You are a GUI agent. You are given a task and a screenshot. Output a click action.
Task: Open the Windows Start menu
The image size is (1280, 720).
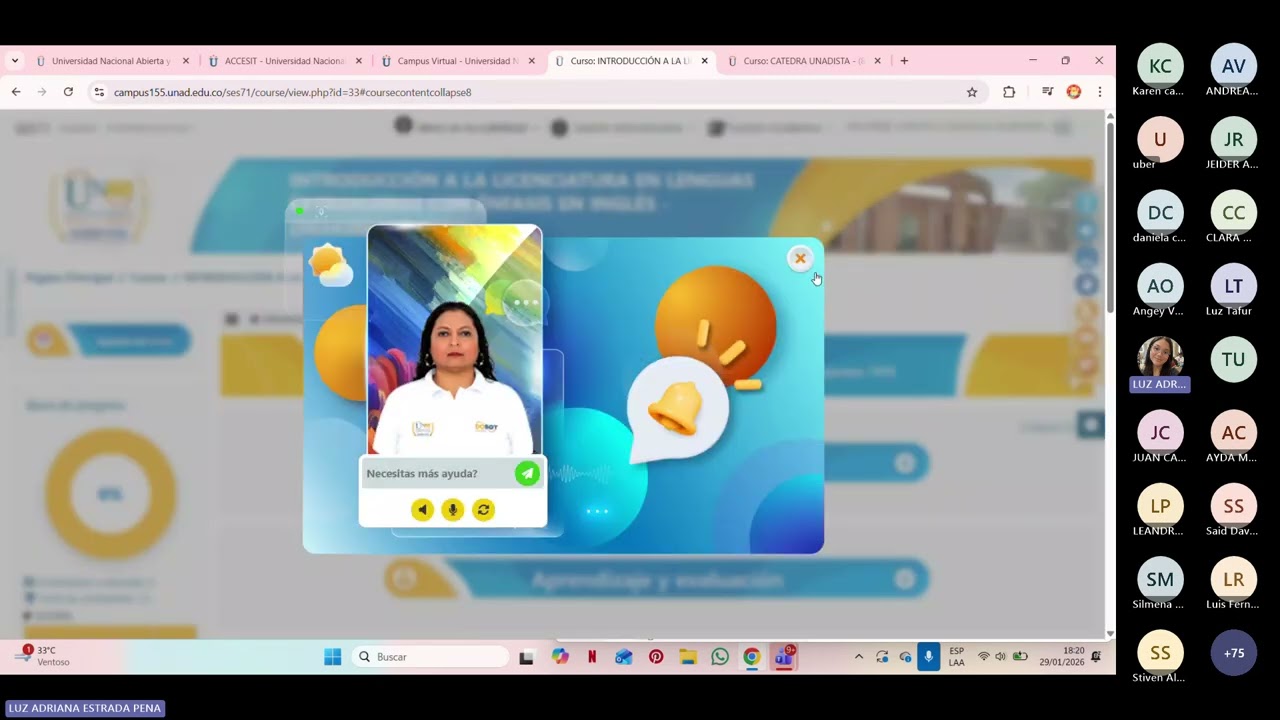click(x=333, y=657)
